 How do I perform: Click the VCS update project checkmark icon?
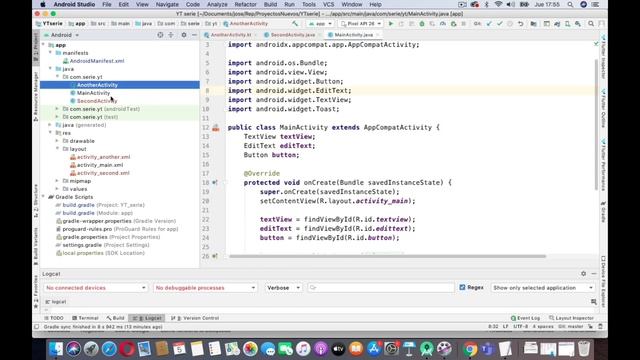tap(489, 24)
